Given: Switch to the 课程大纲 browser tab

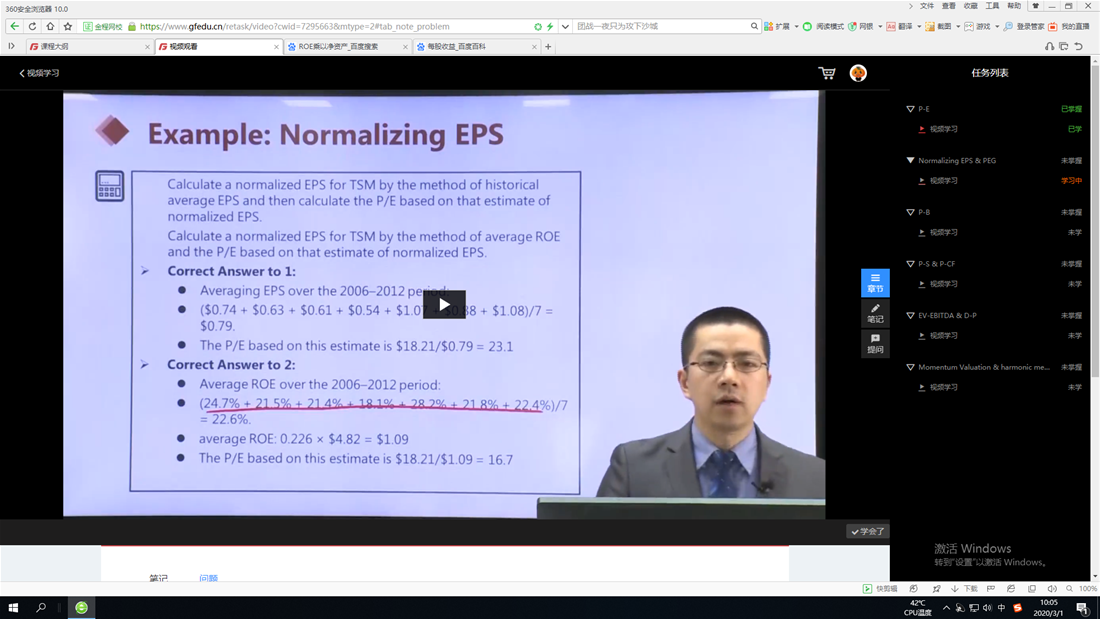Looking at the screenshot, I should coord(89,46).
